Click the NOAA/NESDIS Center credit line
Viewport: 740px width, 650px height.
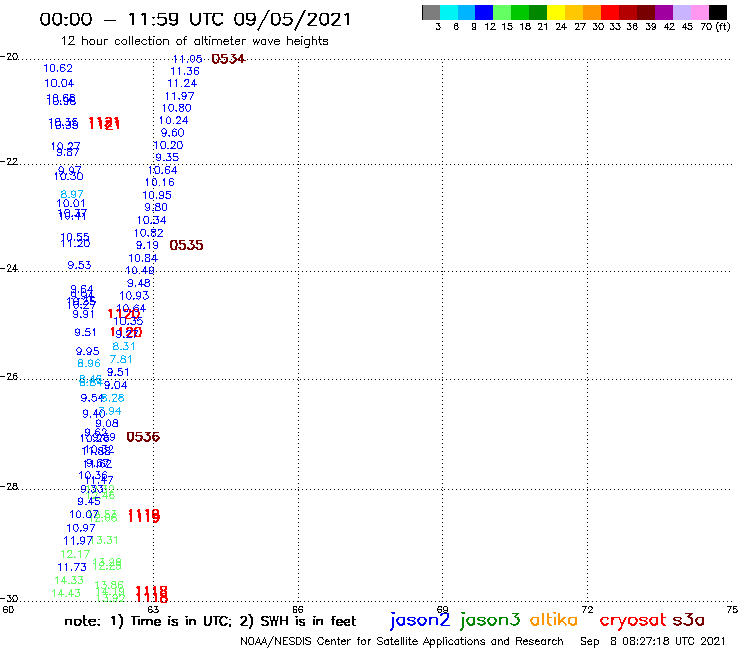(402, 642)
